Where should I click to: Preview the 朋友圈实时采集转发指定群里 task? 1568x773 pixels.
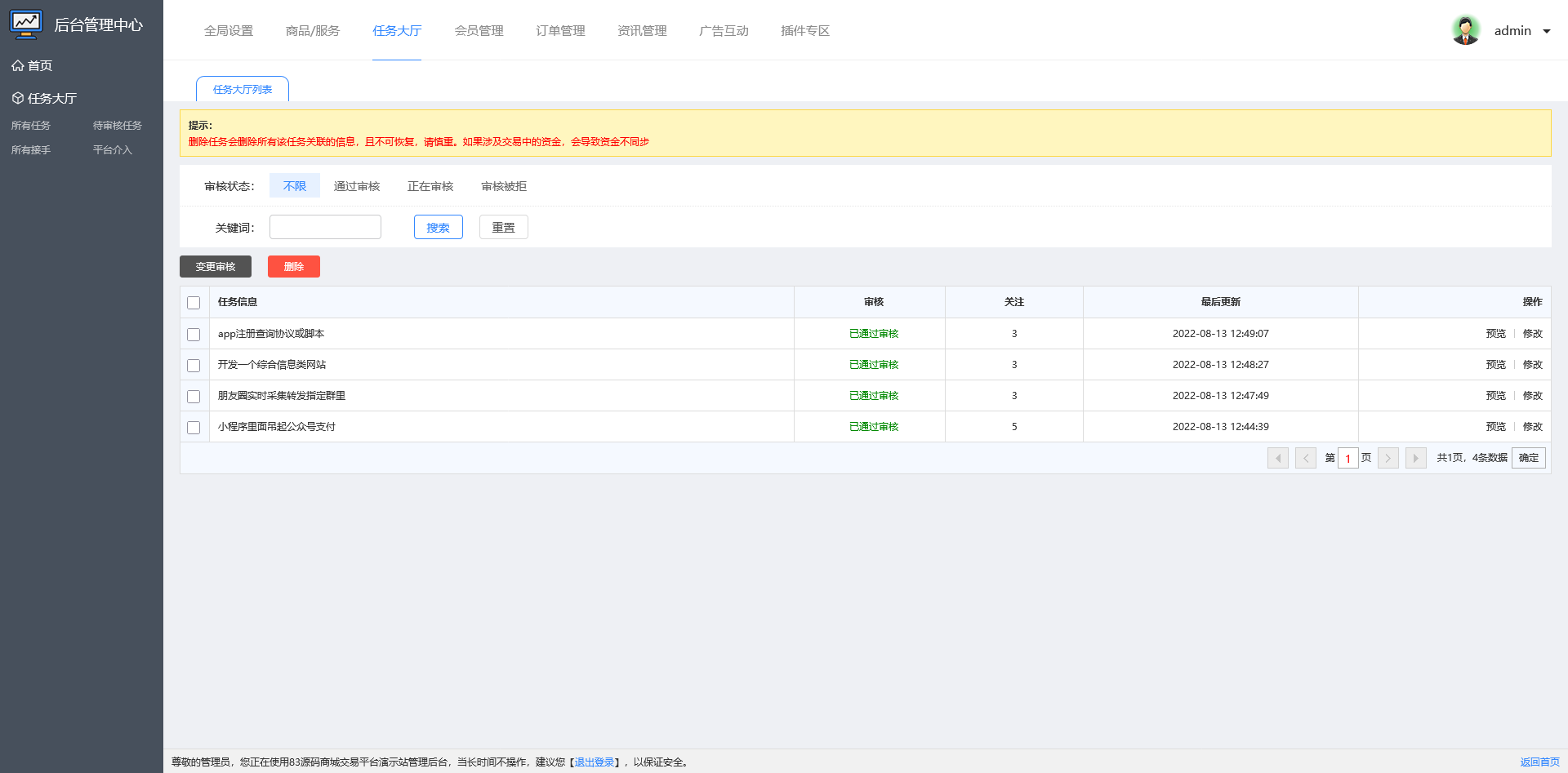click(x=1496, y=396)
